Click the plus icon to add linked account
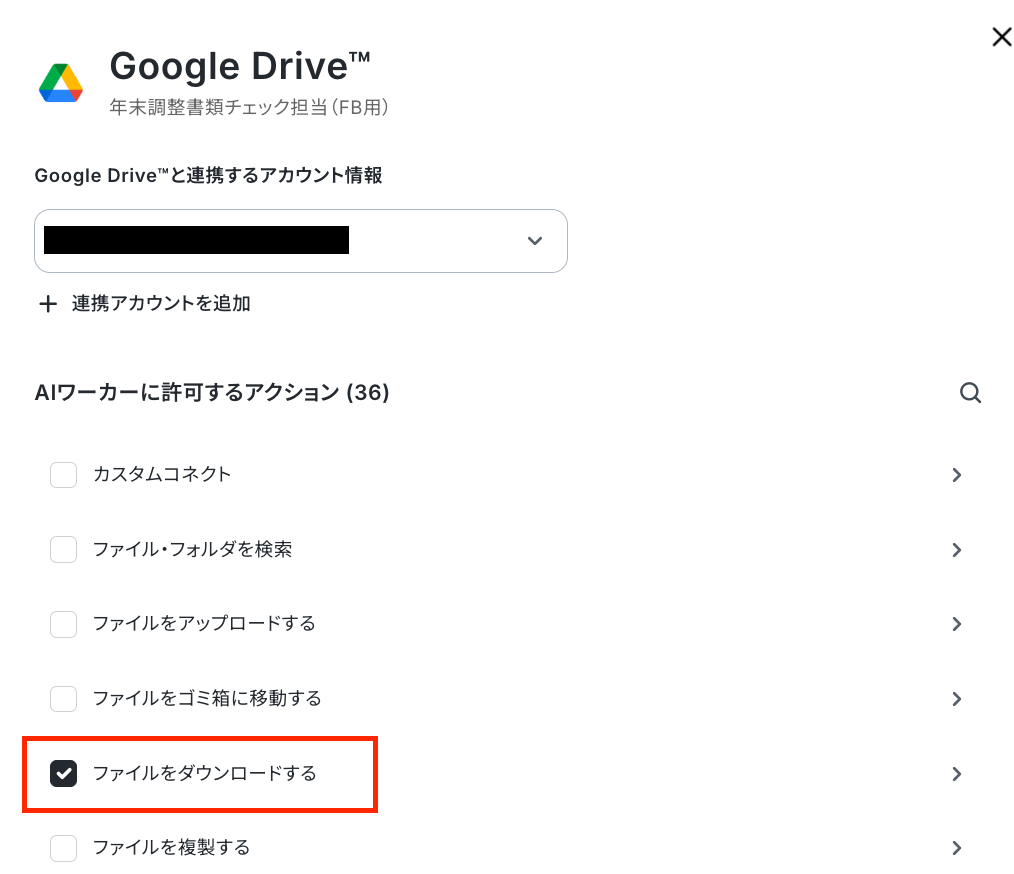 (48, 304)
